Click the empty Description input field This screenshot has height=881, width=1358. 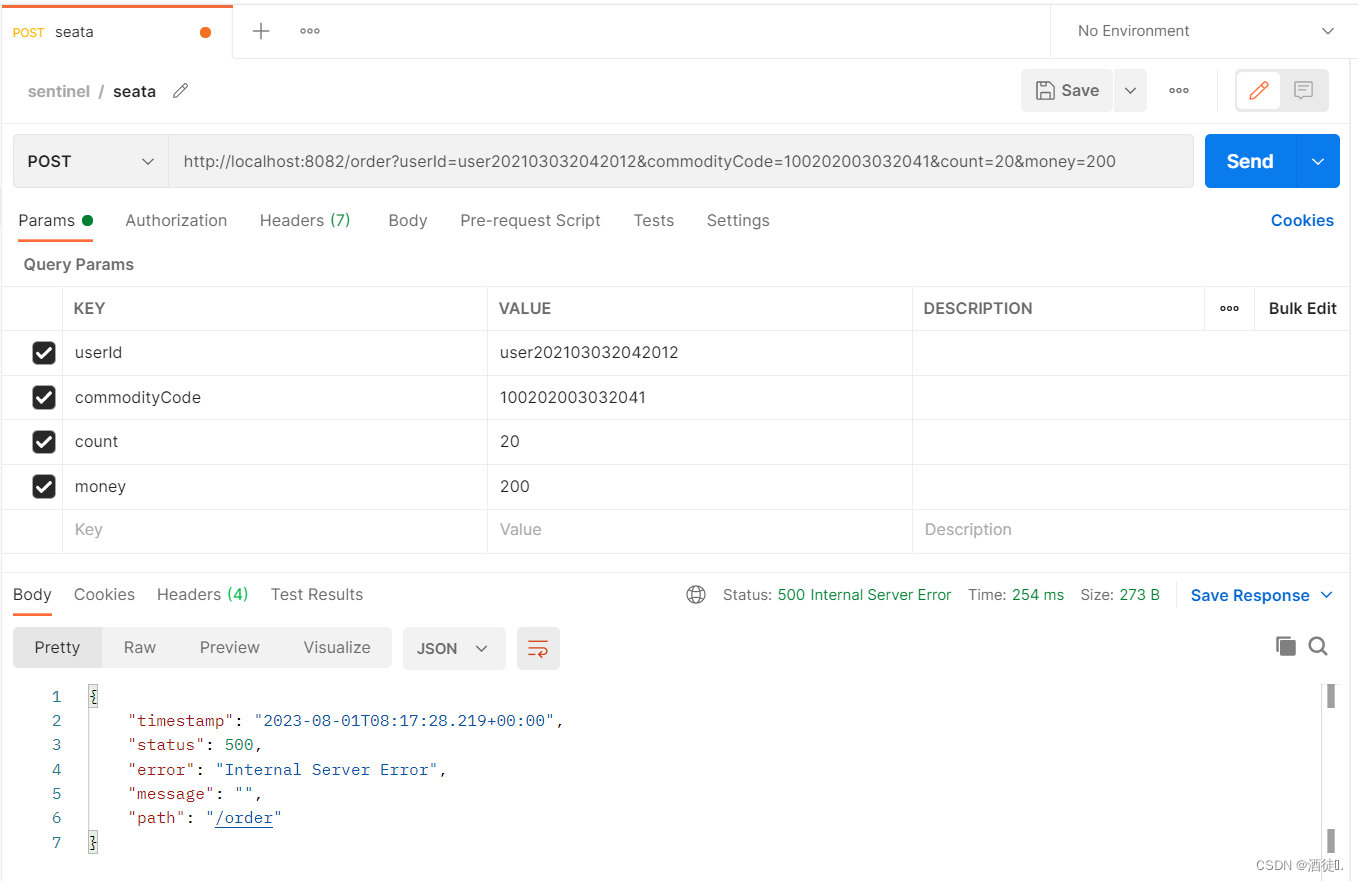click(1130, 530)
